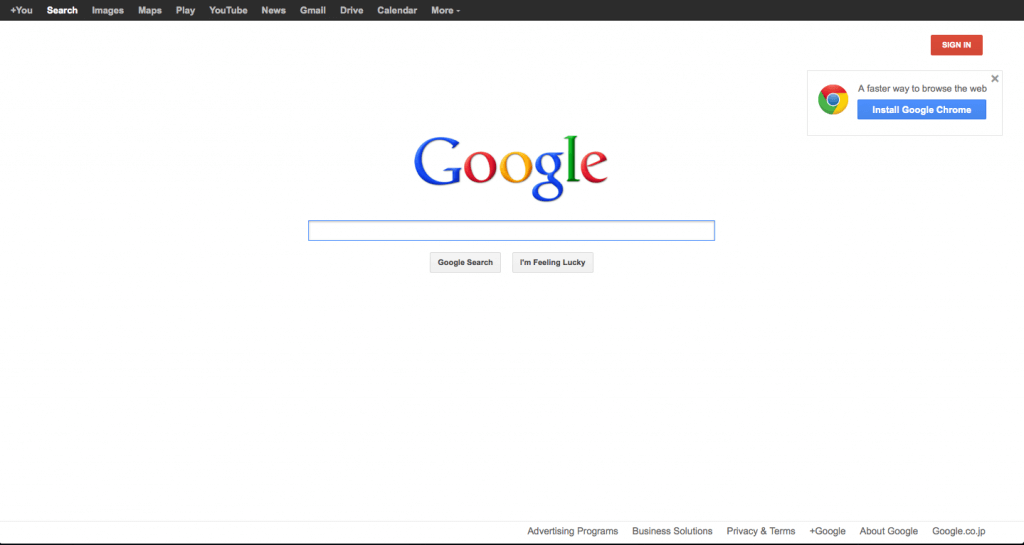Click Install Google Chrome button
This screenshot has width=1024, height=545.
tap(921, 110)
